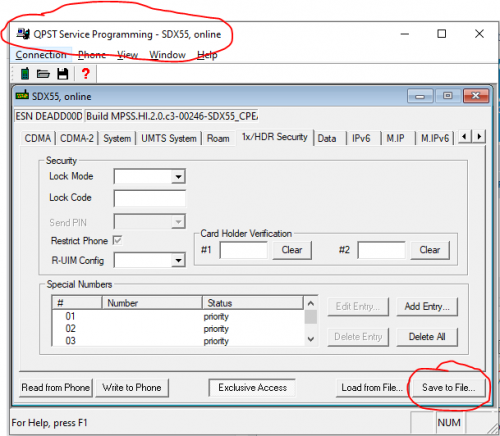Switch to the UMTS System tab

[x=169, y=138]
